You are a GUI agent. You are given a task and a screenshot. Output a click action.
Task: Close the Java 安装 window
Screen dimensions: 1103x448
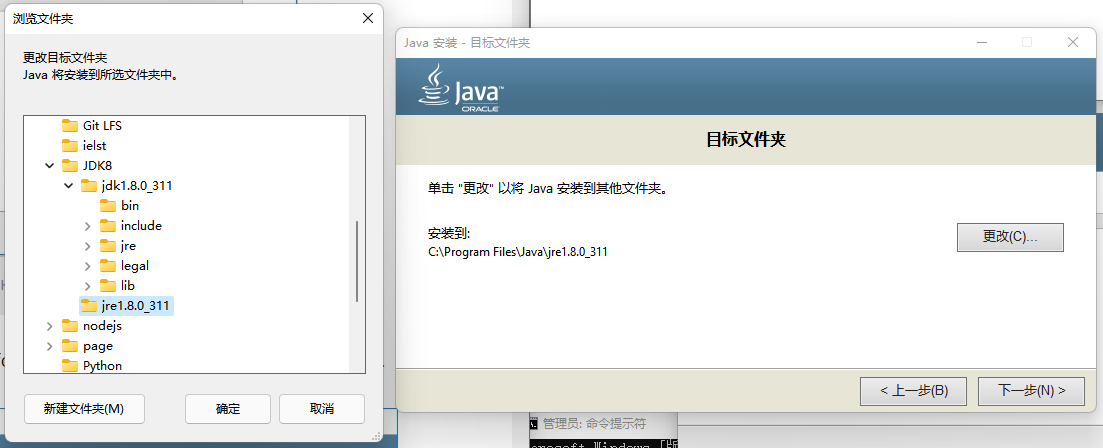coord(1073,42)
